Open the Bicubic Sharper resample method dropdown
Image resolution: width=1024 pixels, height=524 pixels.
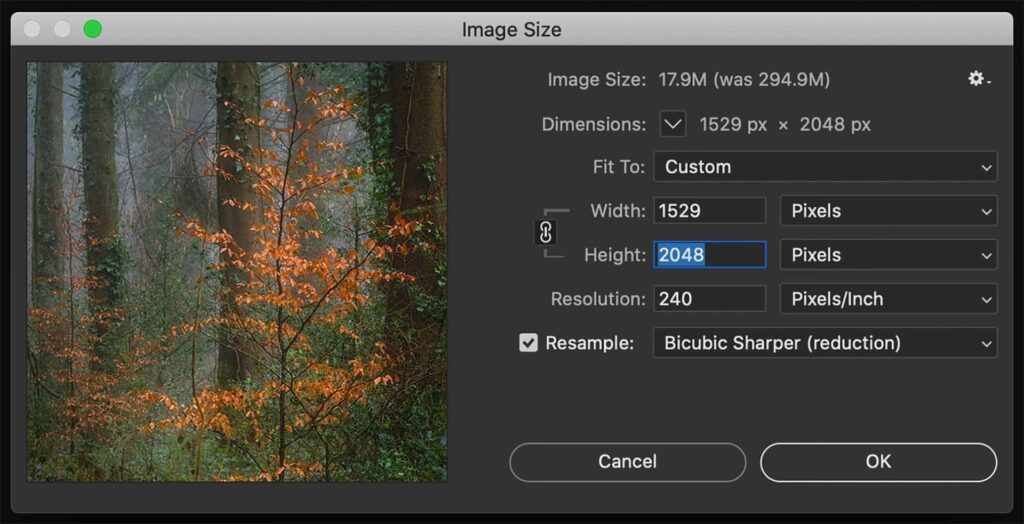[825, 343]
